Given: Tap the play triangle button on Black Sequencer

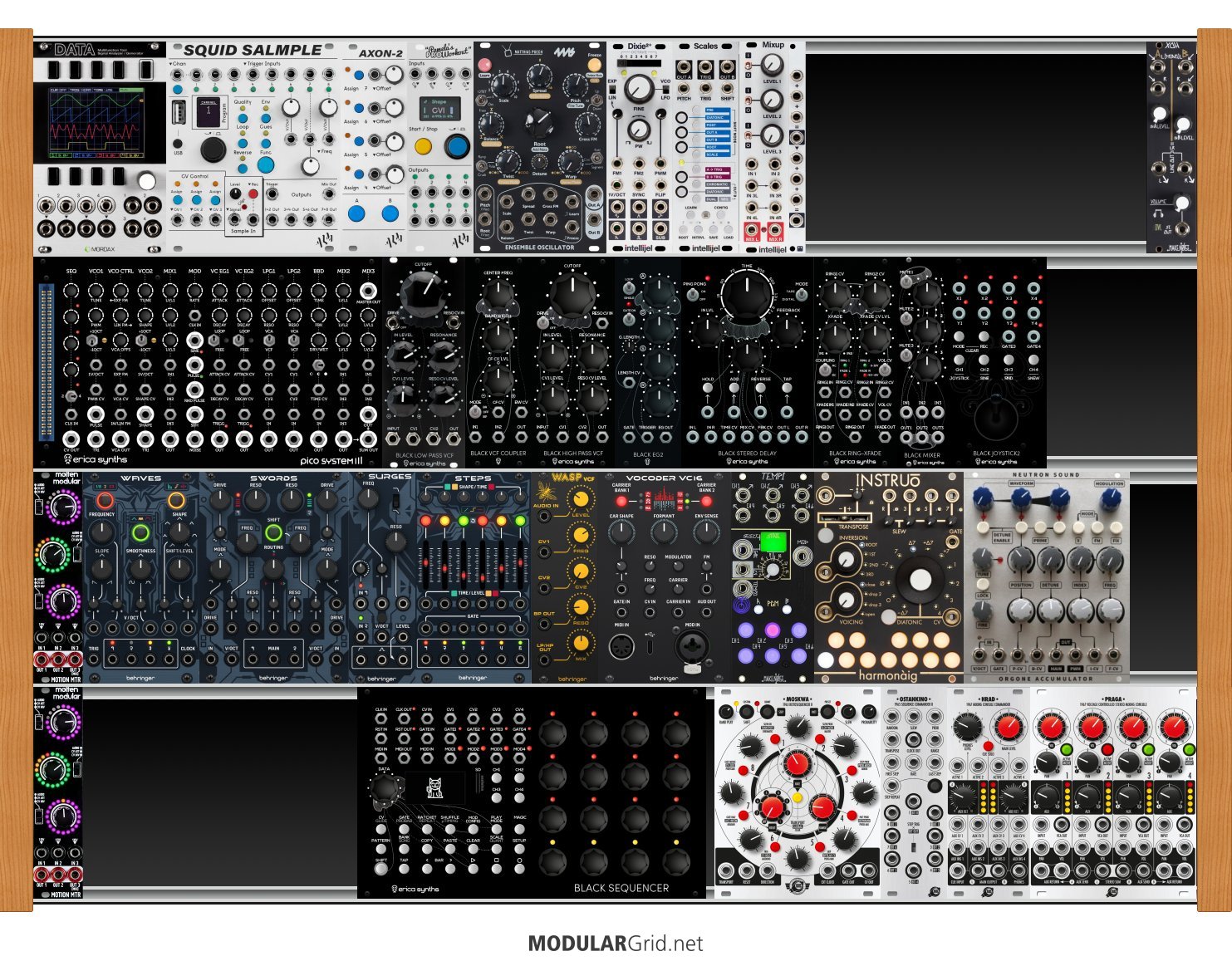Looking at the screenshot, I should pos(474,869).
